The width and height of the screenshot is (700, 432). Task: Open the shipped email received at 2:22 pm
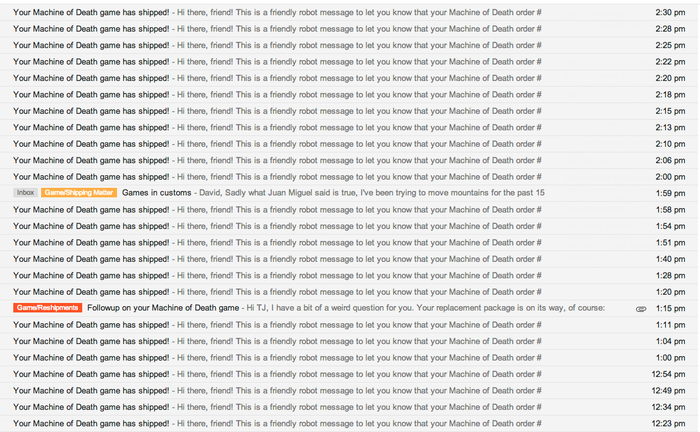(x=349, y=62)
